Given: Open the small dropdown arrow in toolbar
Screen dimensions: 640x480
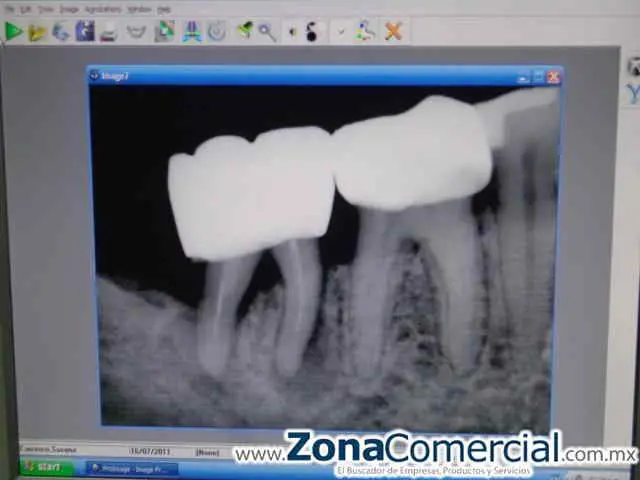Looking at the screenshot, I should tap(340, 31).
